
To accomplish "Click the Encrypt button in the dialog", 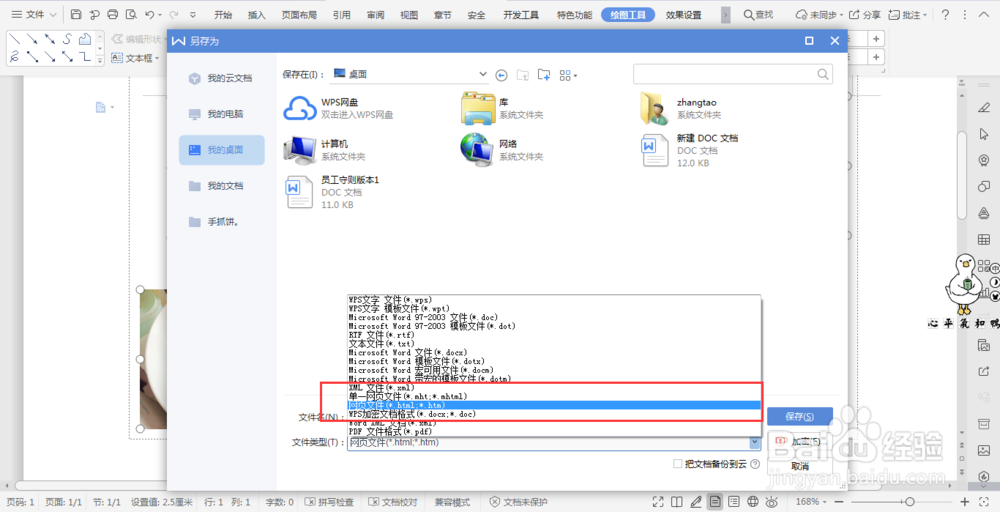I will (800, 441).
